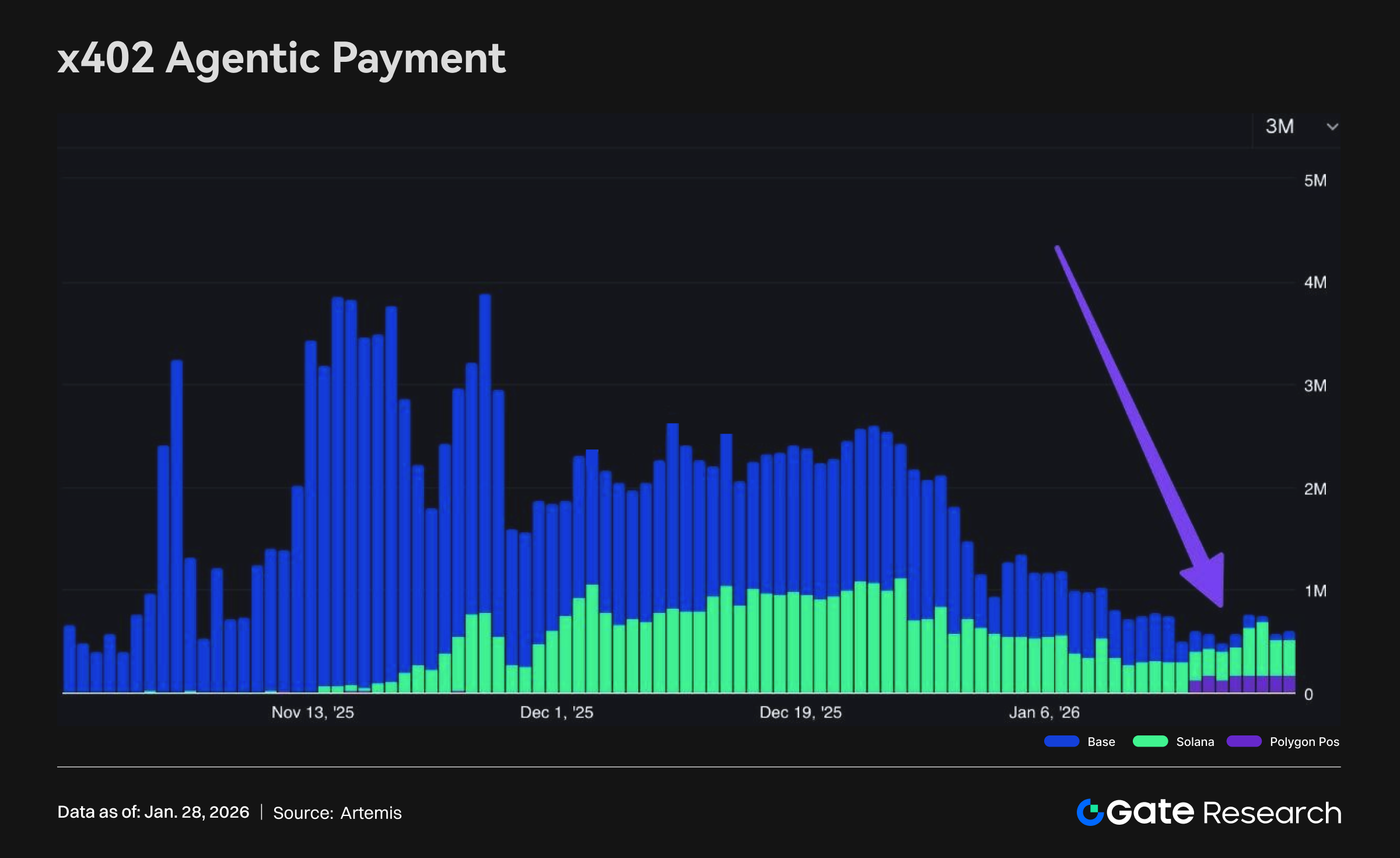This screenshot has width=1400, height=858.
Task: Click the Nov 13, '25 axis label
Action: (313, 713)
